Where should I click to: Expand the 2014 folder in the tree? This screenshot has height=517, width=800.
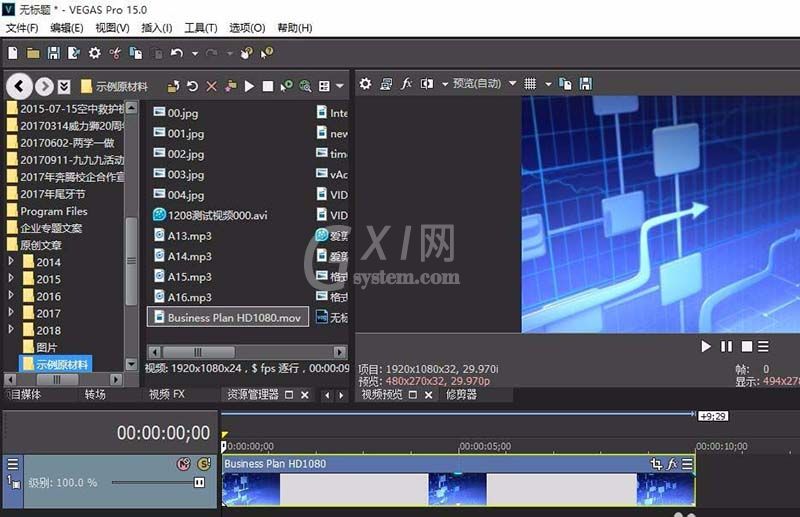(11, 261)
